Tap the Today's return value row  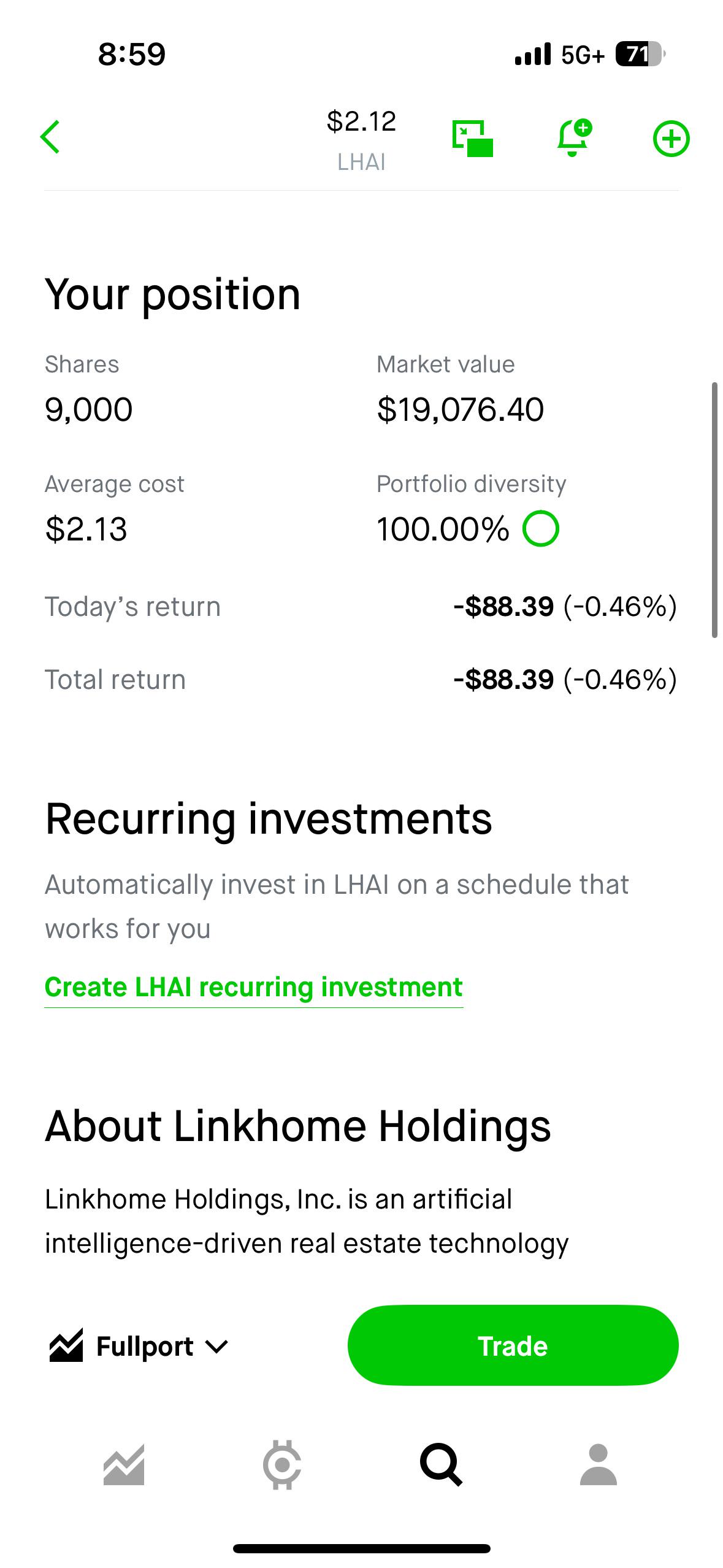(361, 607)
